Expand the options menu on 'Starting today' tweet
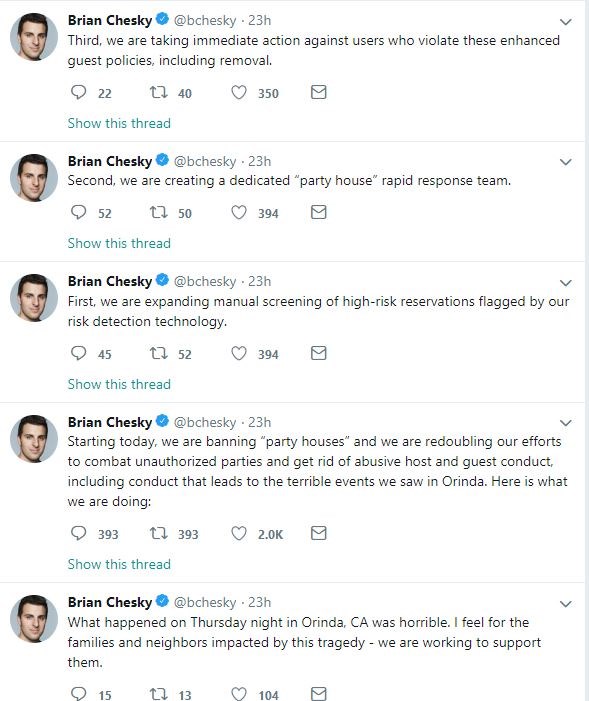The image size is (589, 701). [x=566, y=422]
